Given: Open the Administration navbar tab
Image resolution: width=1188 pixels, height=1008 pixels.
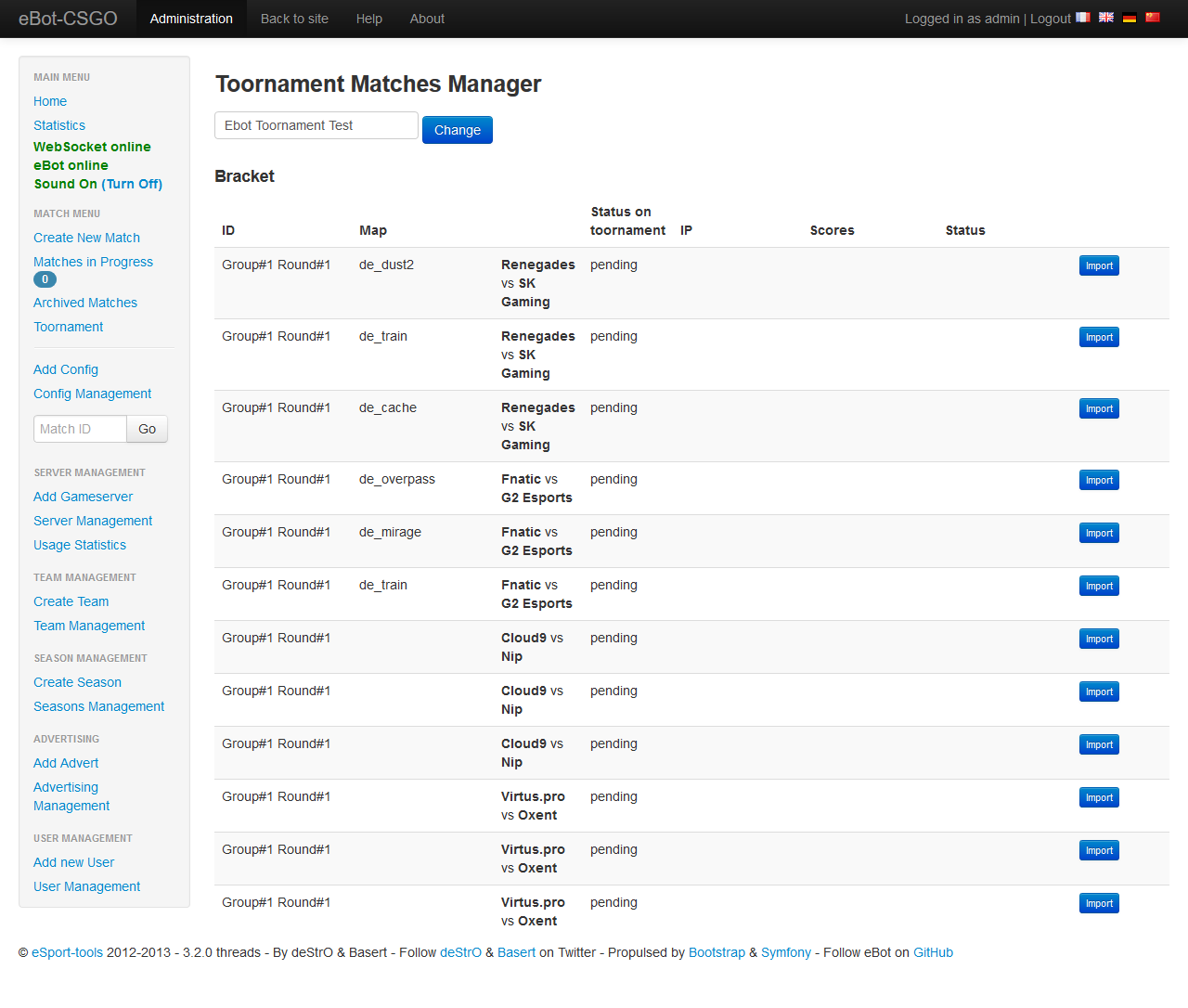Looking at the screenshot, I should [x=191, y=19].
